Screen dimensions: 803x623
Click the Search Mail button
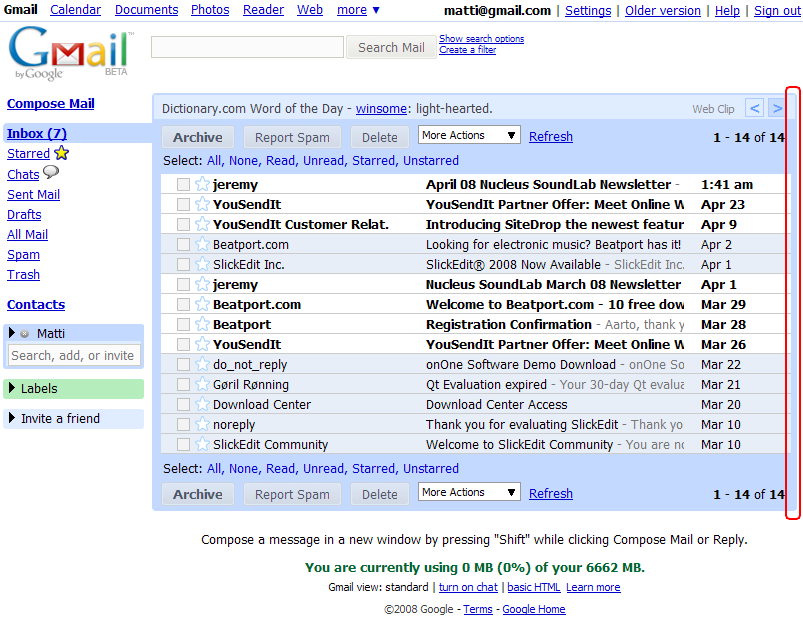(x=391, y=48)
